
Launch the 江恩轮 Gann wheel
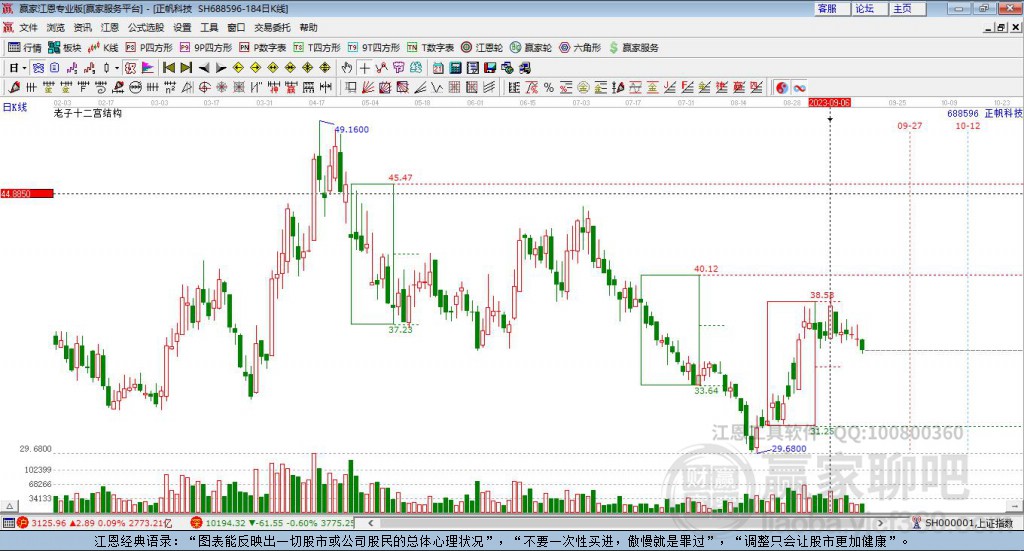tap(482, 48)
